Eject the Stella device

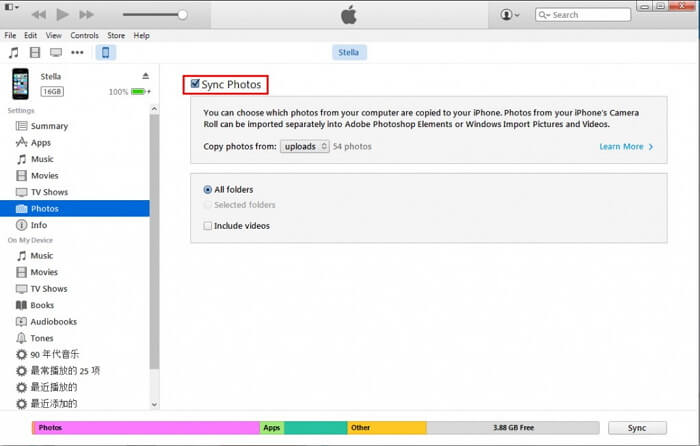coord(146,76)
